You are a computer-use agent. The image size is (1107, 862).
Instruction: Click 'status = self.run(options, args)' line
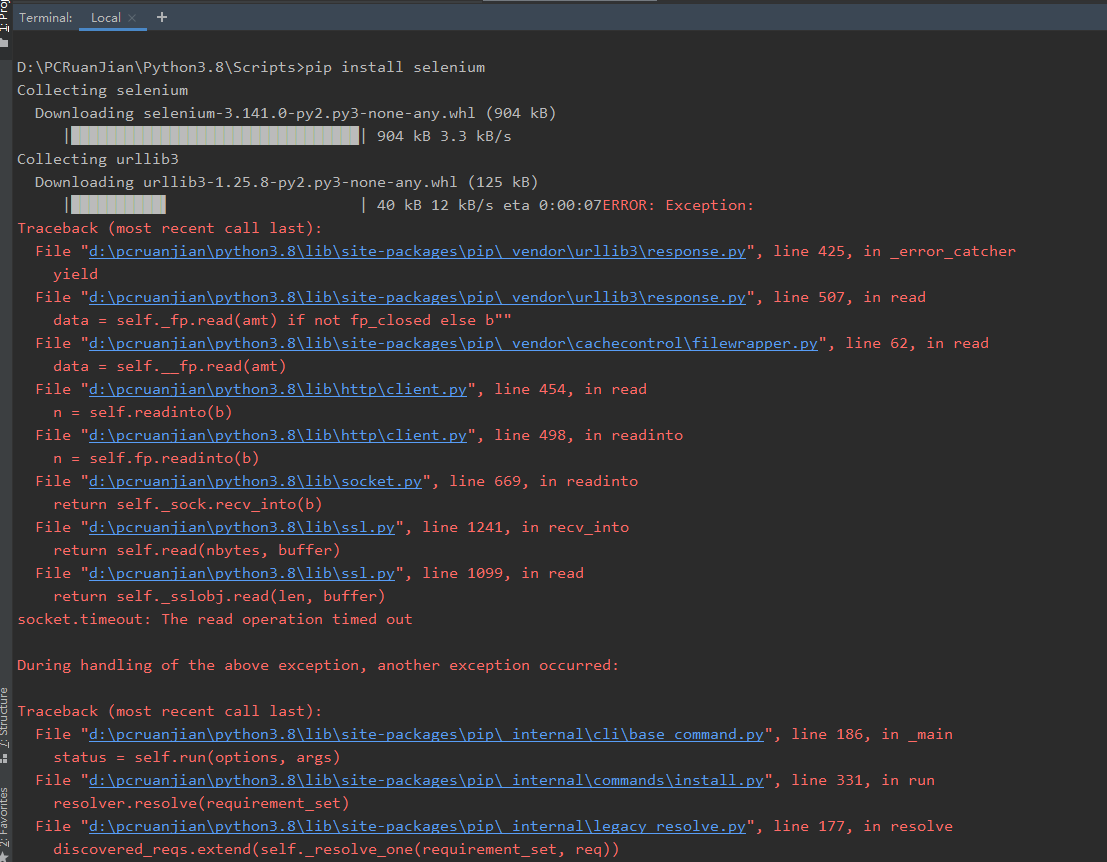coord(197,758)
